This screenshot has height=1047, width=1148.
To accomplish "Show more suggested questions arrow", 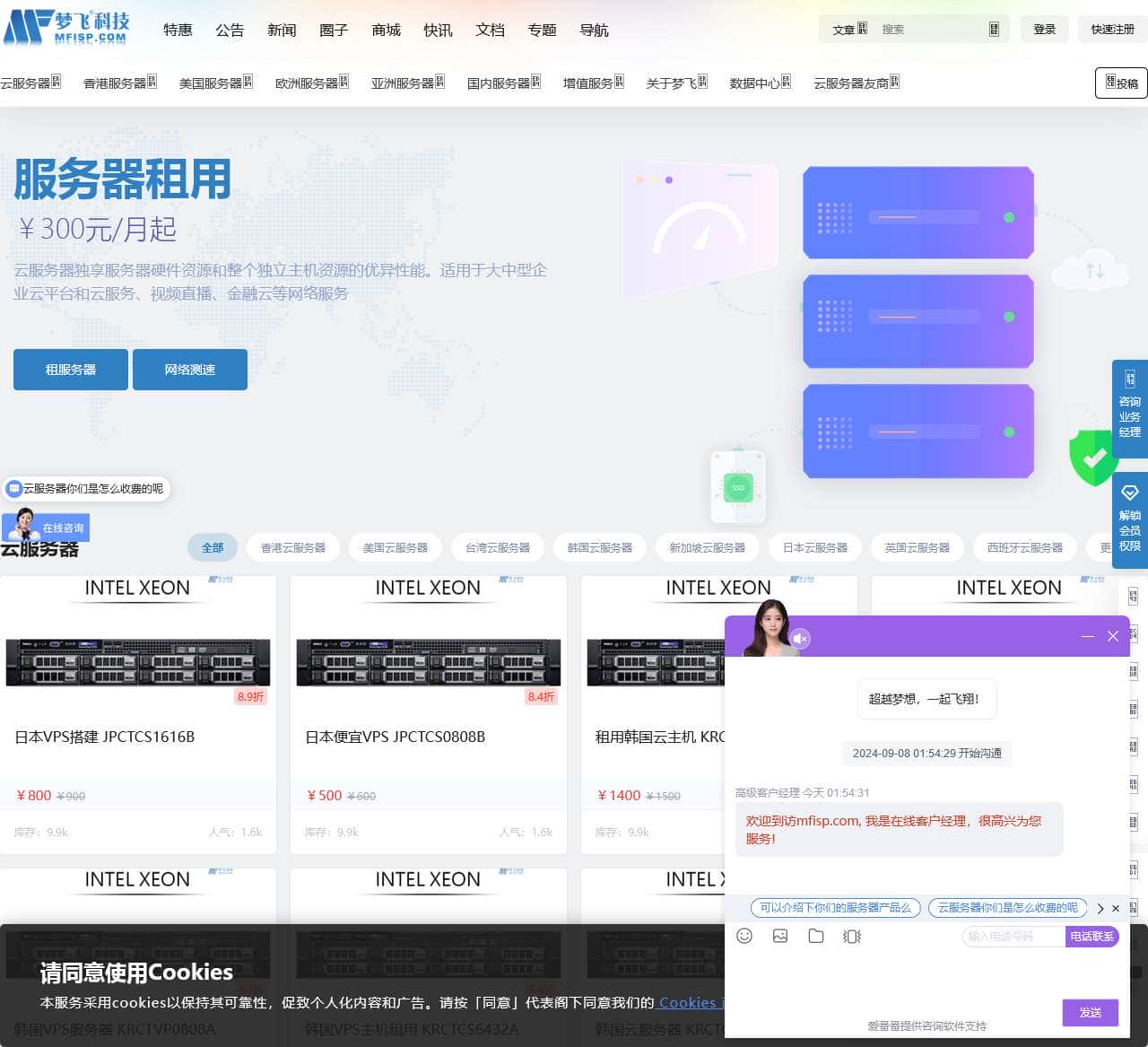I will click(1100, 908).
